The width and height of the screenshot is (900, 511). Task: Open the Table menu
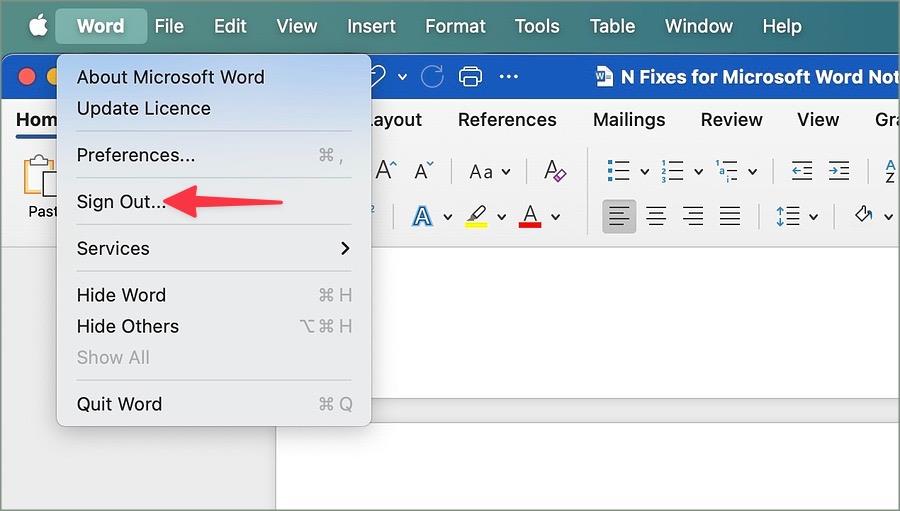612,26
